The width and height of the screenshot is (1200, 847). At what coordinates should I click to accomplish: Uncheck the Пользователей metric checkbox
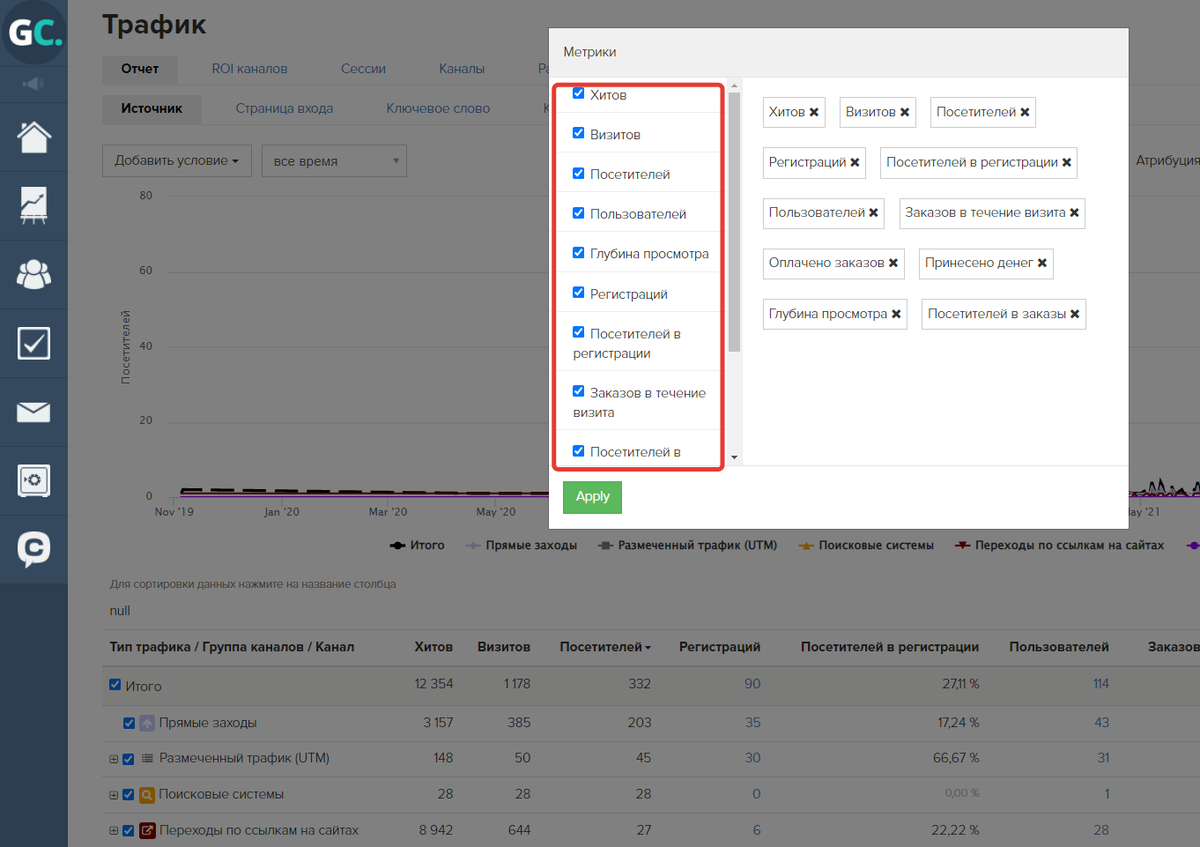(x=579, y=213)
